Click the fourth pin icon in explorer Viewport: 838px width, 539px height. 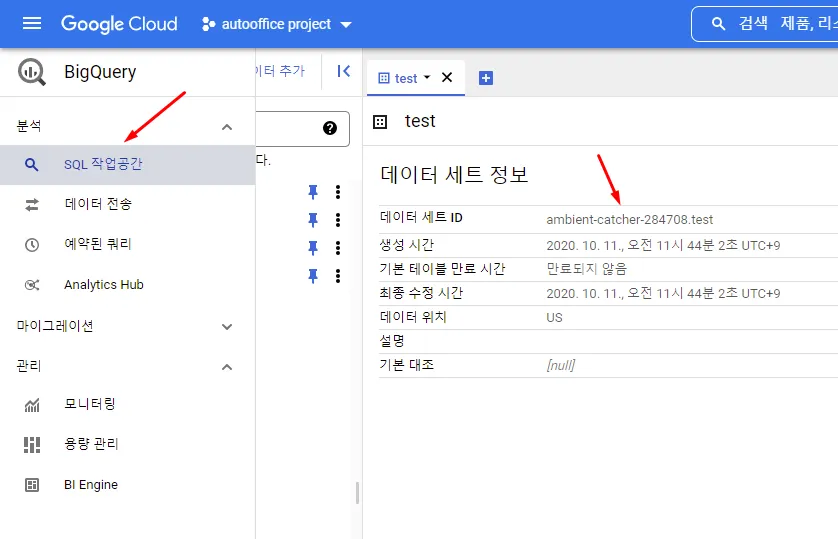tap(313, 276)
